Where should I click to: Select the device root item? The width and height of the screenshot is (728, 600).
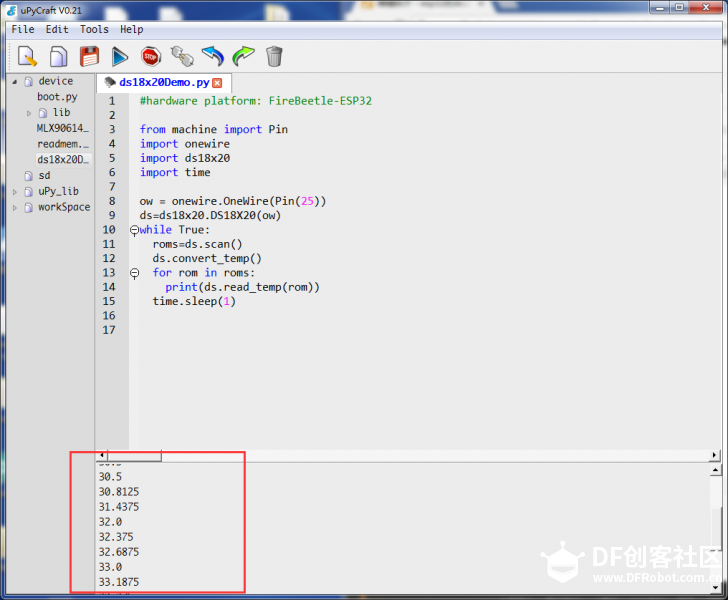point(56,81)
